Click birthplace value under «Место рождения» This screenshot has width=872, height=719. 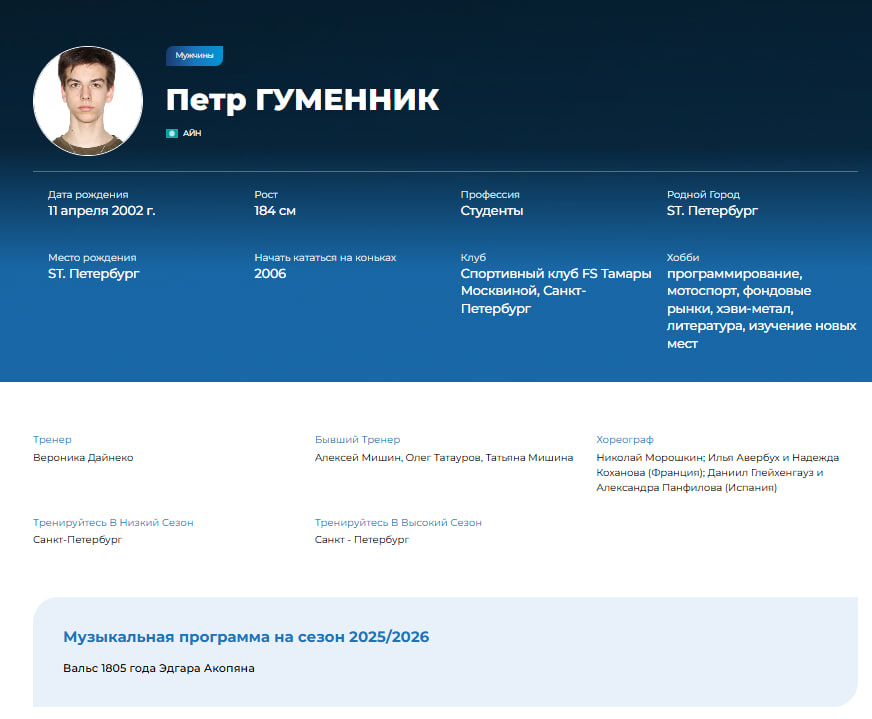93,274
